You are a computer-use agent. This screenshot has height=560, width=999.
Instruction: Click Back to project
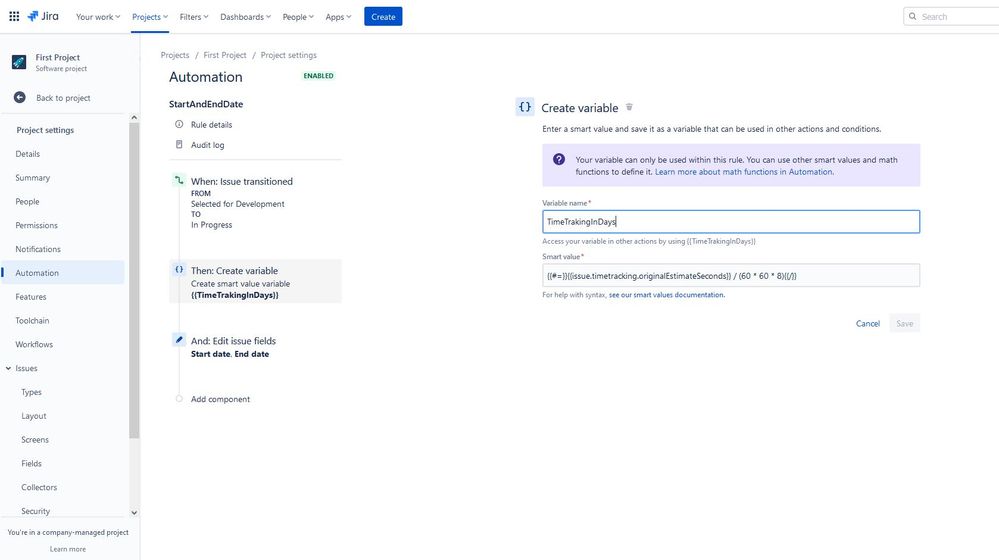point(63,97)
